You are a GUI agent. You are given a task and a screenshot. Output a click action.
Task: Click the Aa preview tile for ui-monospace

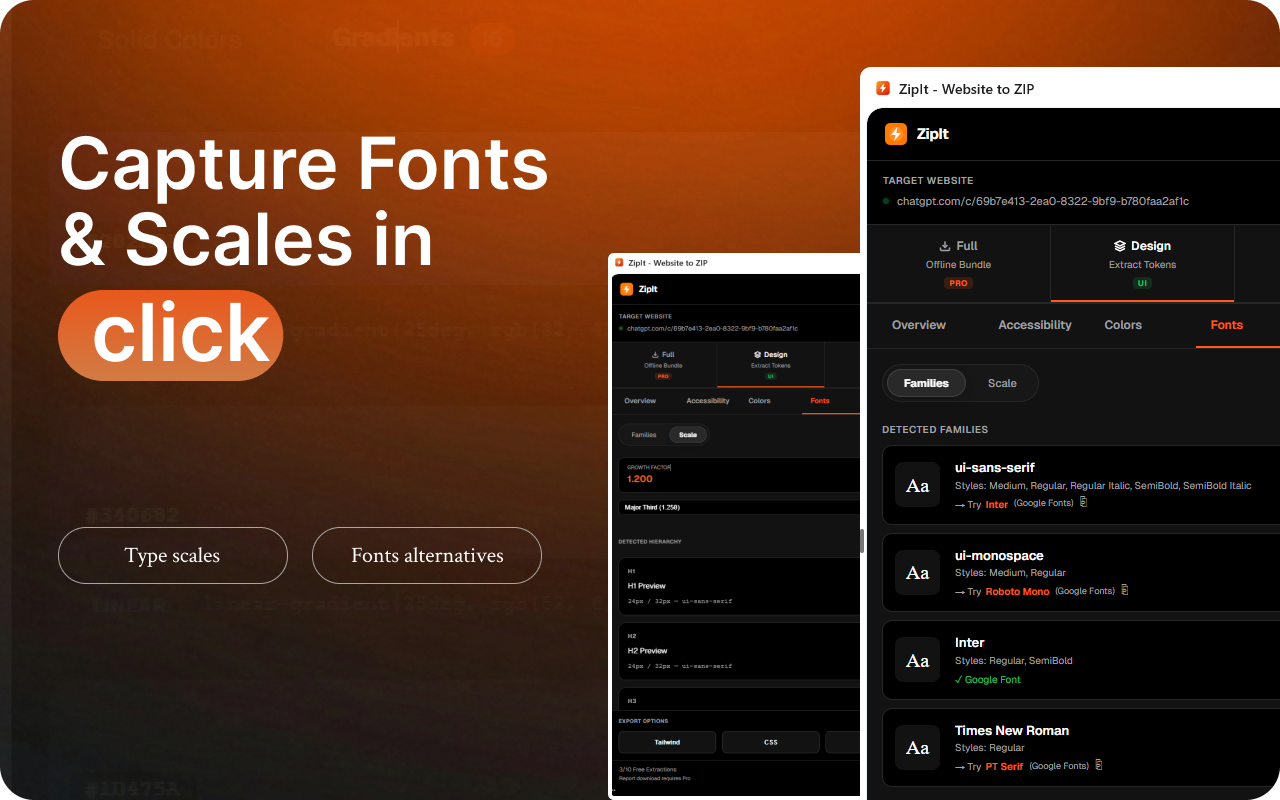tap(917, 573)
